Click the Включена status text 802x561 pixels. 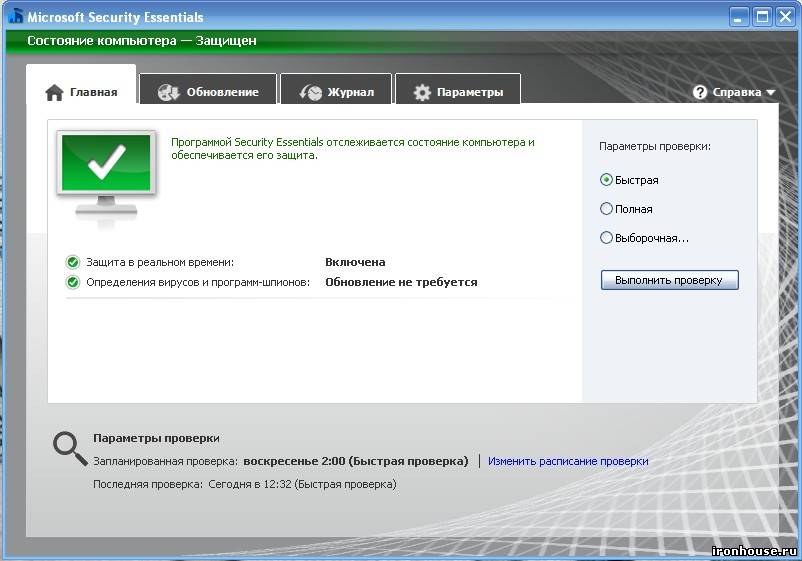(x=355, y=262)
